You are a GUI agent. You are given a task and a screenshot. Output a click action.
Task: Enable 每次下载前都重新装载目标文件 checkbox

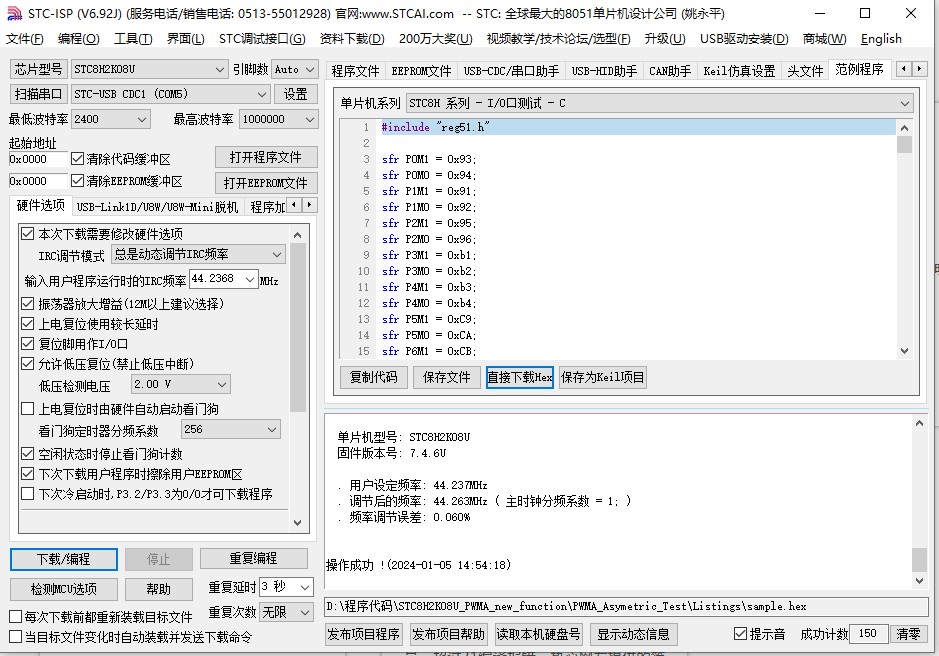(x=16, y=616)
